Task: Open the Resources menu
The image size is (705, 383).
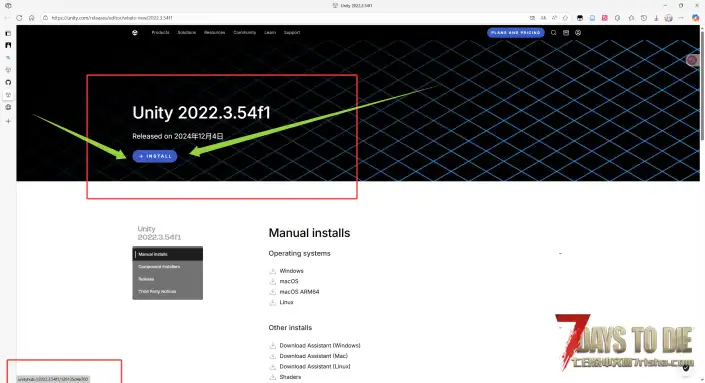Action: point(214,32)
